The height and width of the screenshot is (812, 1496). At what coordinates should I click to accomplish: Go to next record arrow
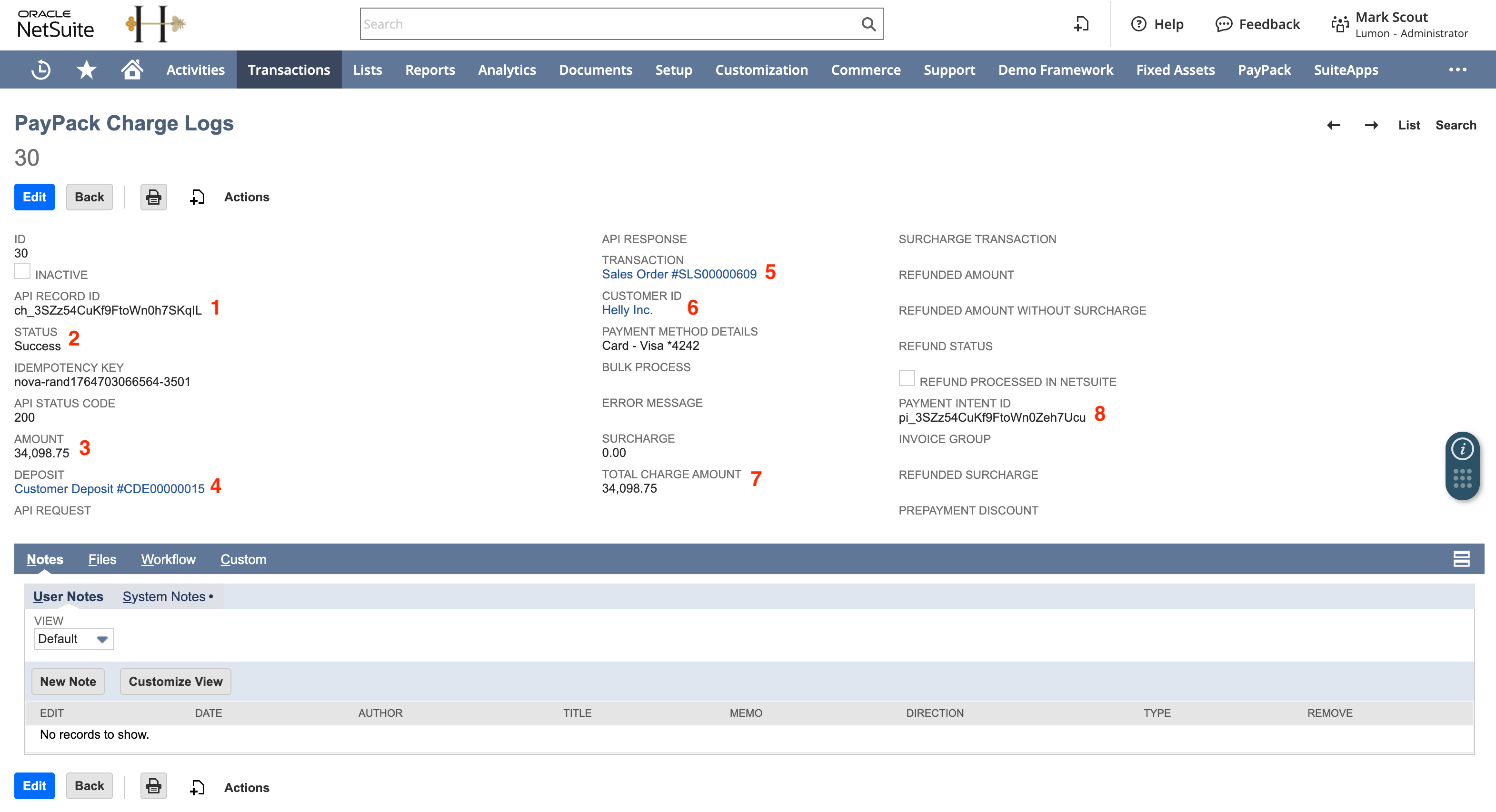click(1371, 125)
